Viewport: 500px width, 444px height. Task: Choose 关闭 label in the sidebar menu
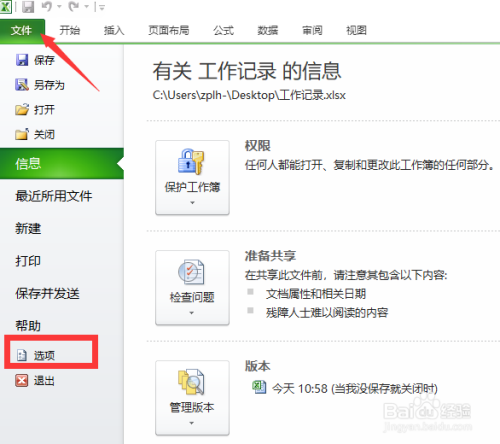(44, 135)
